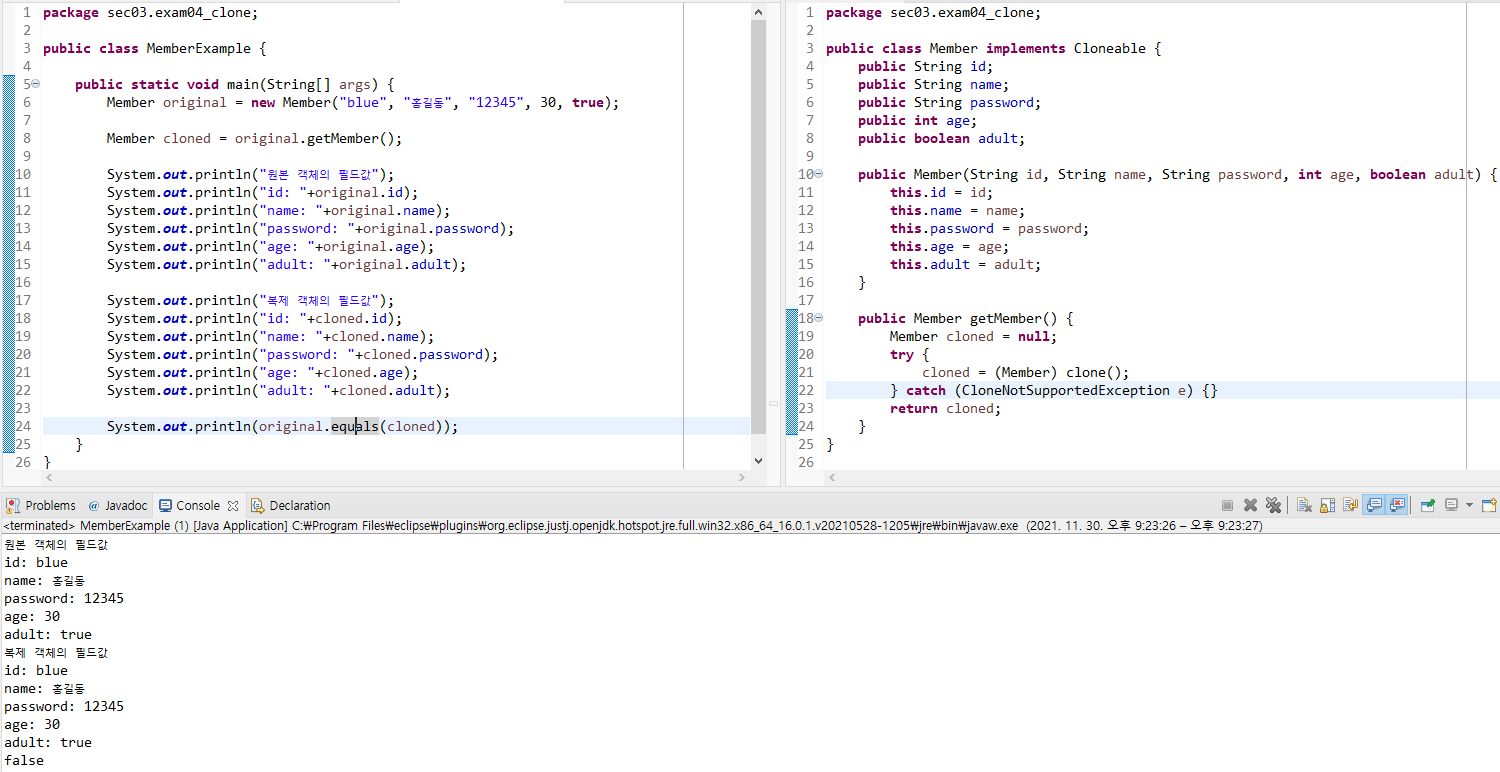
Task: Toggle Word Wrap in the Console
Action: click(1351, 505)
